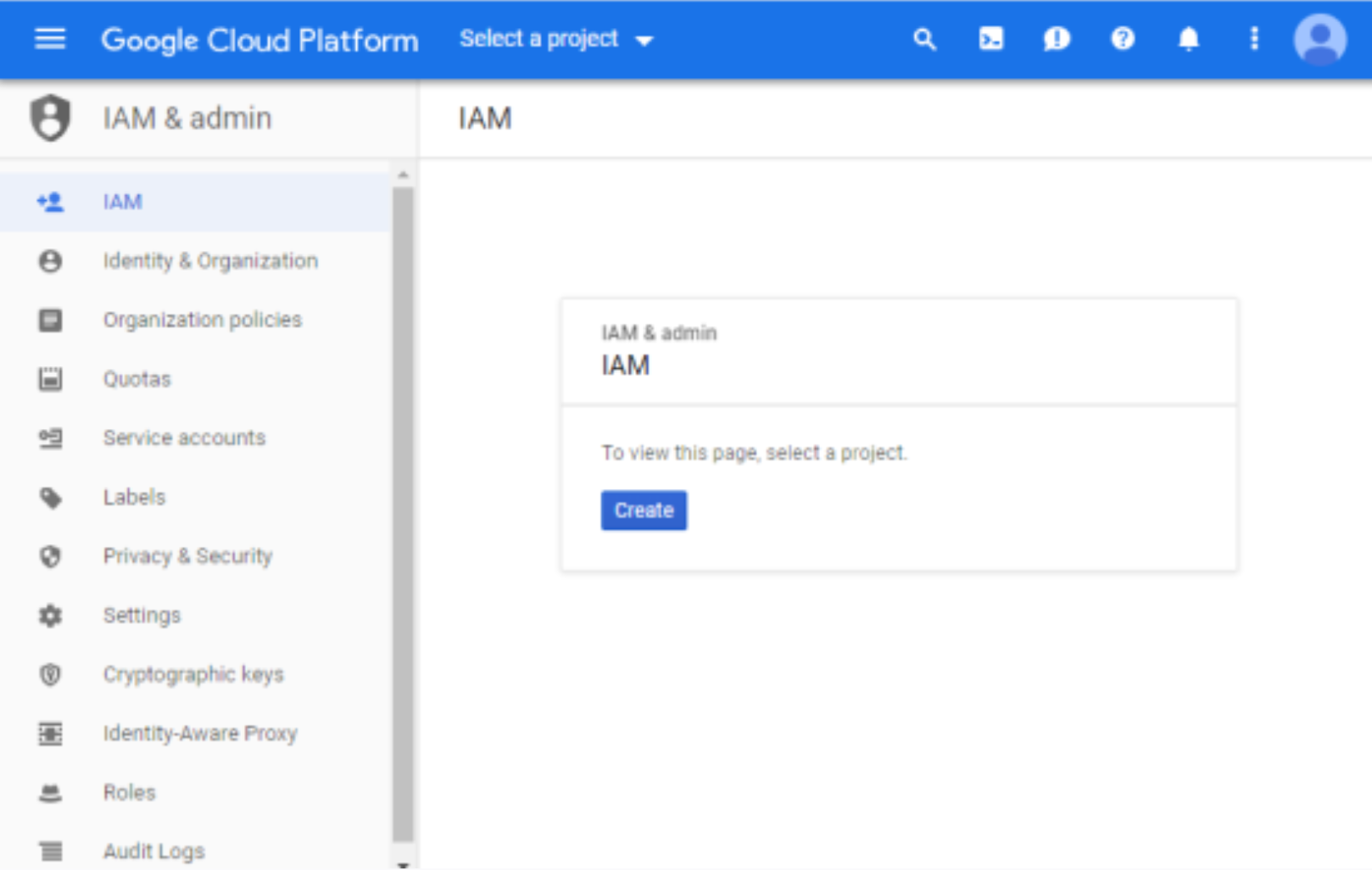Screen dimensions: 1372x870
Task: View the notifications bell
Action: point(1189,39)
